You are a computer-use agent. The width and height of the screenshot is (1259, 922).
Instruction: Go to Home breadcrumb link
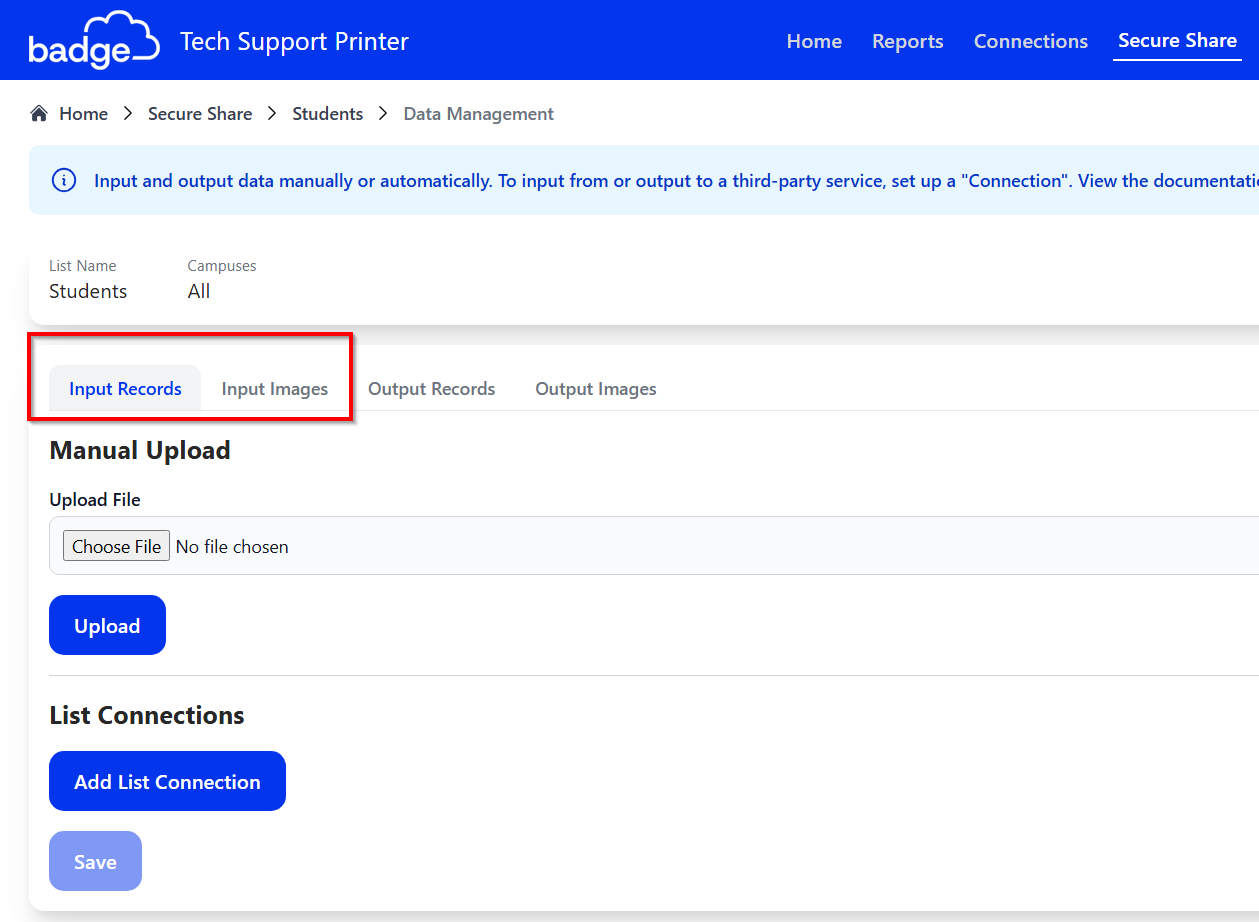83,114
